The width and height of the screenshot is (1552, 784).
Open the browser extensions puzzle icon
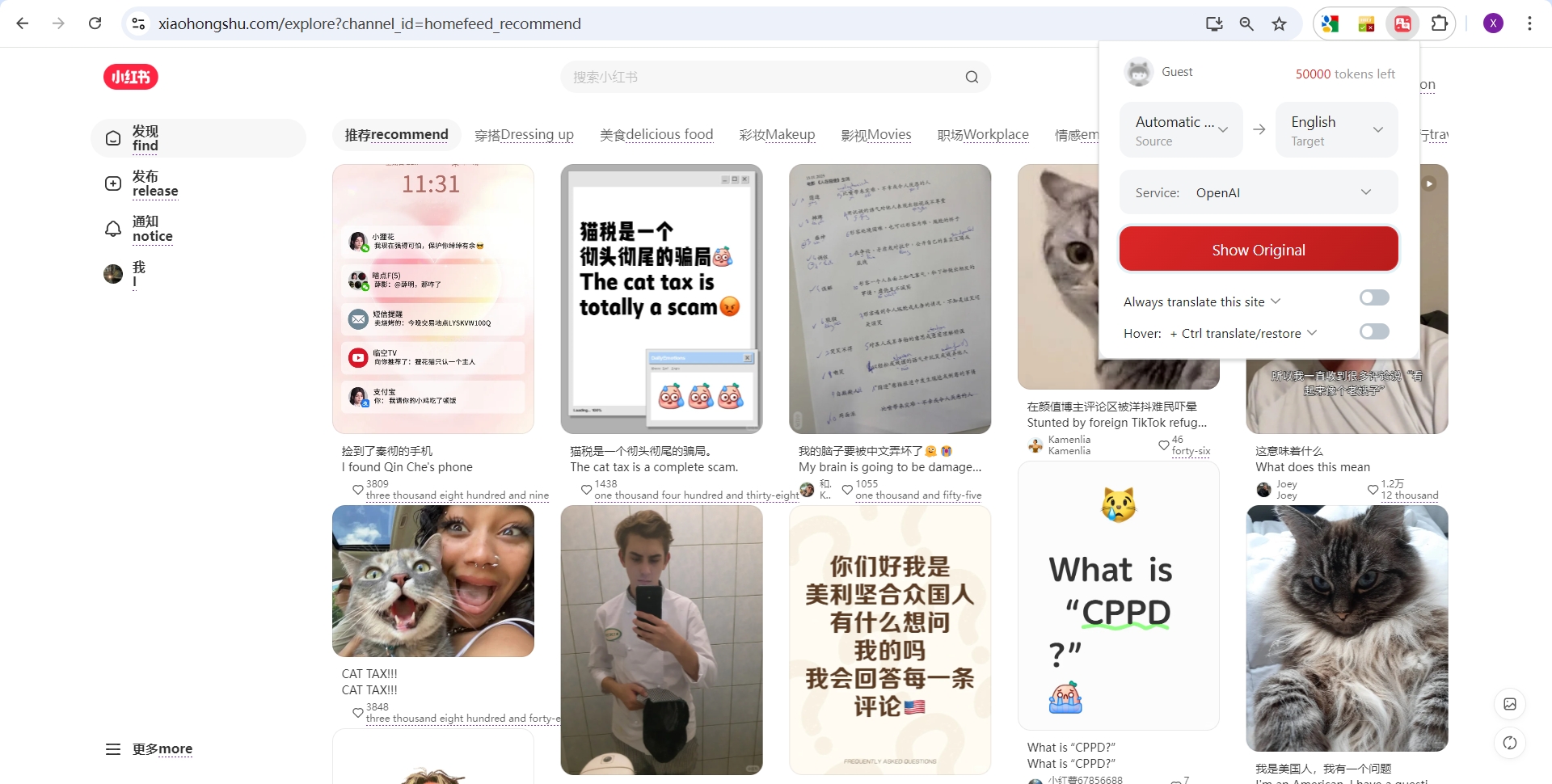(x=1440, y=23)
